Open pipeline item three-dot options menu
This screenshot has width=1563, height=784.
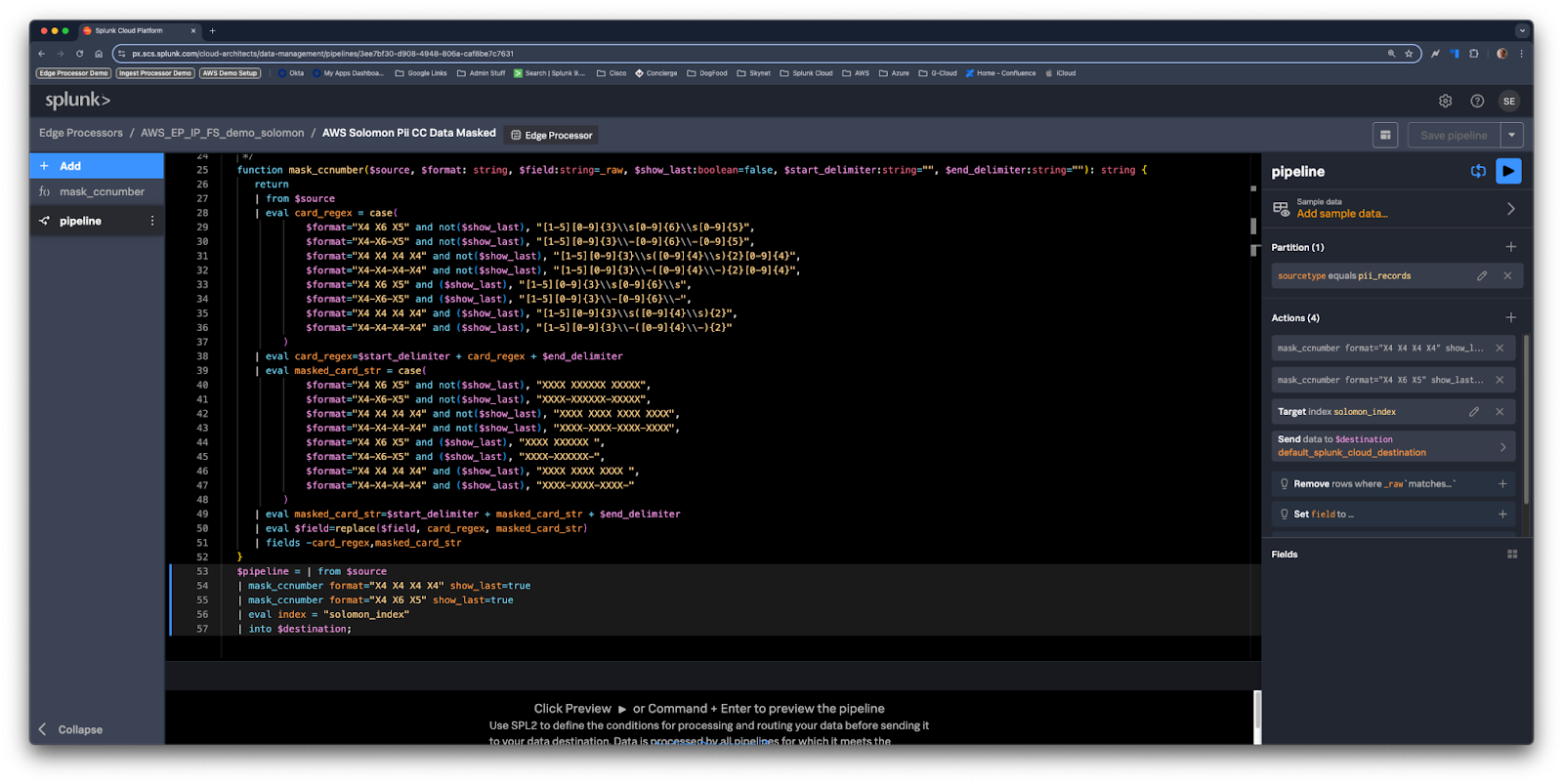152,221
